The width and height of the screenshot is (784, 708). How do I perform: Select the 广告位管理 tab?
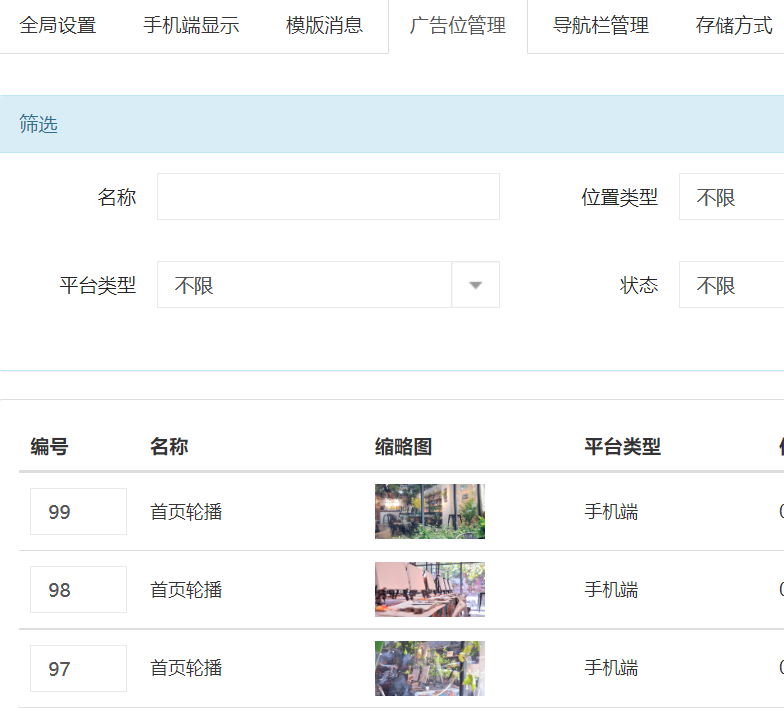457,26
